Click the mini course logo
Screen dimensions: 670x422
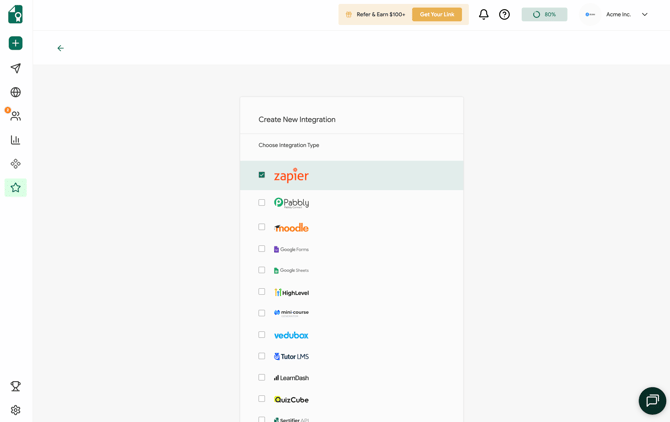[291, 313]
